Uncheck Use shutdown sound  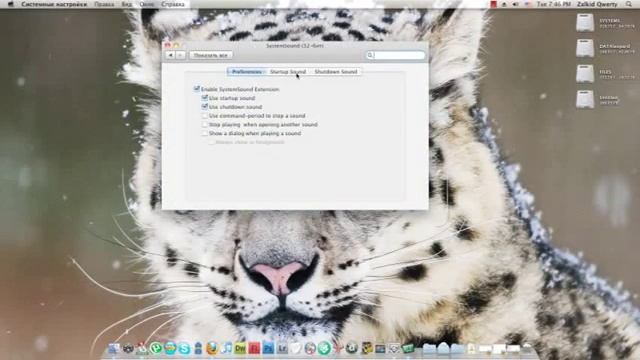click(205, 107)
